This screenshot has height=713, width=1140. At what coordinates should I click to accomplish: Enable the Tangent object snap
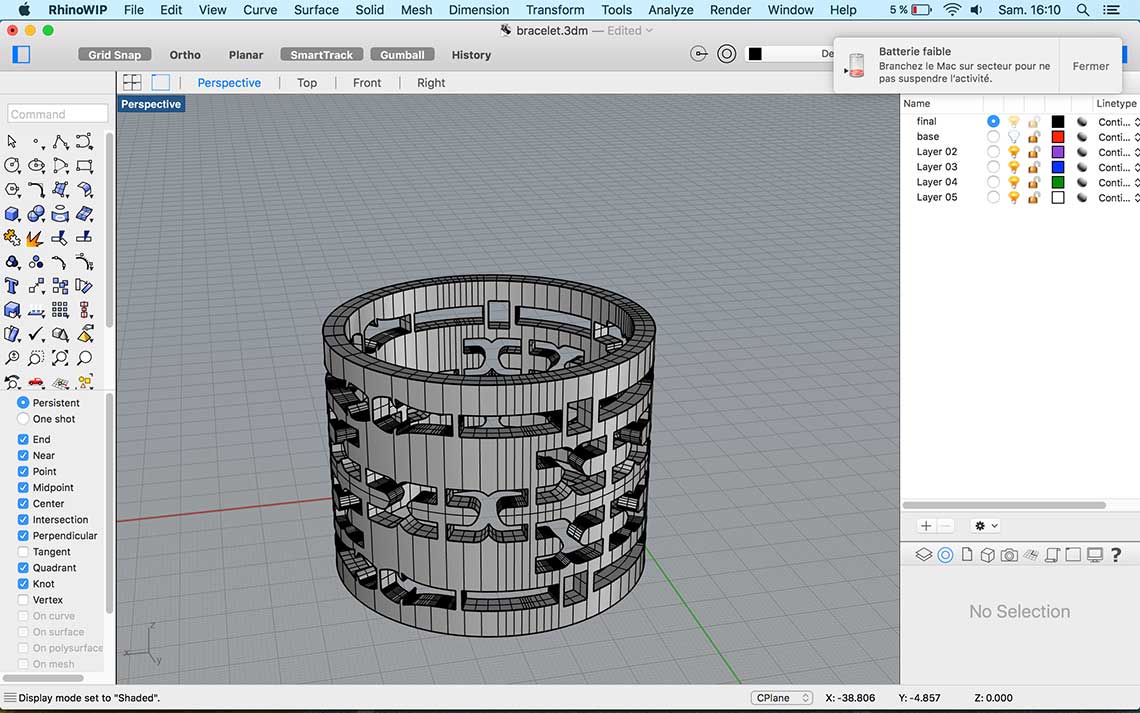pos(23,552)
